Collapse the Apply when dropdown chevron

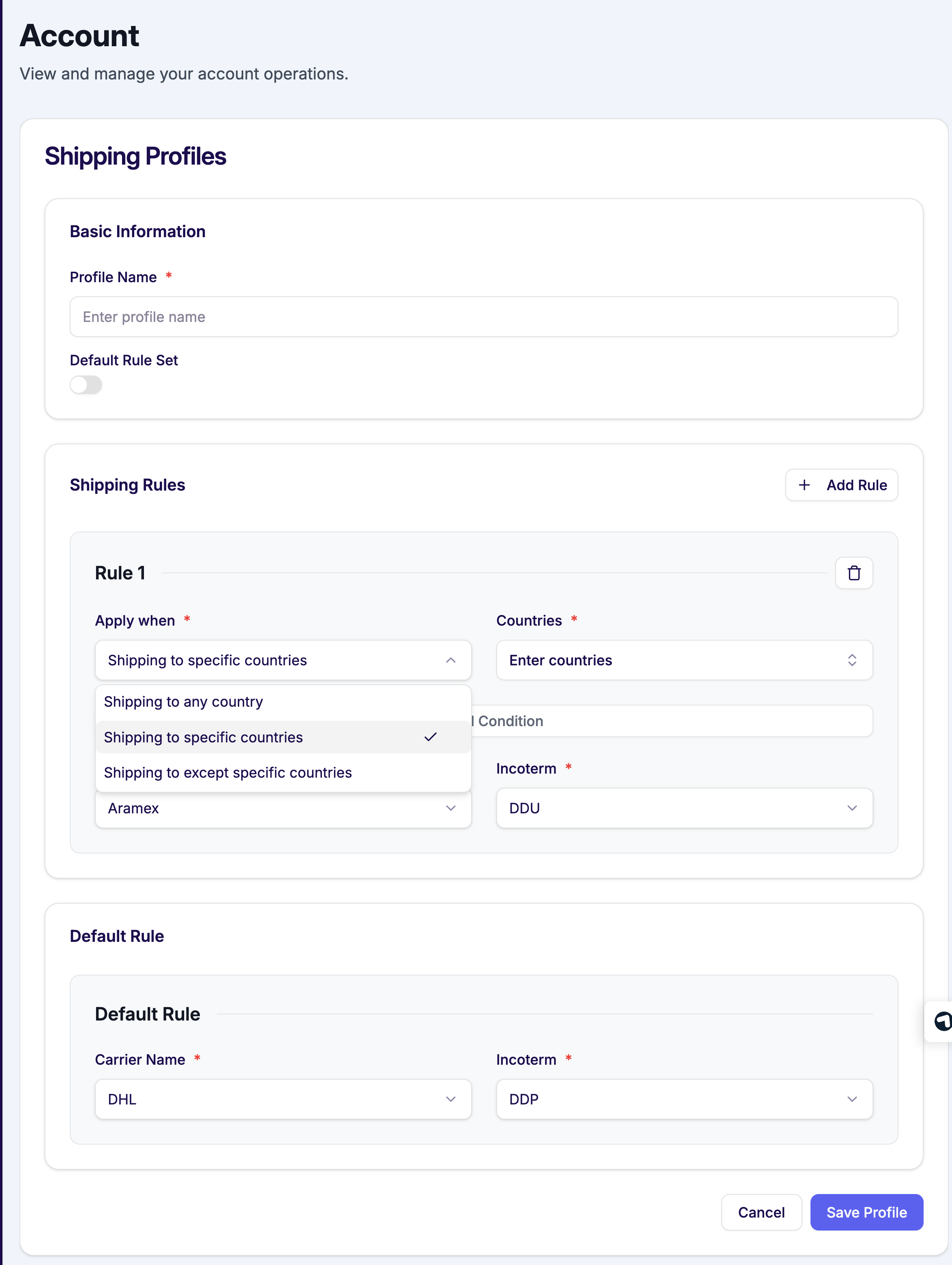[x=450, y=660]
